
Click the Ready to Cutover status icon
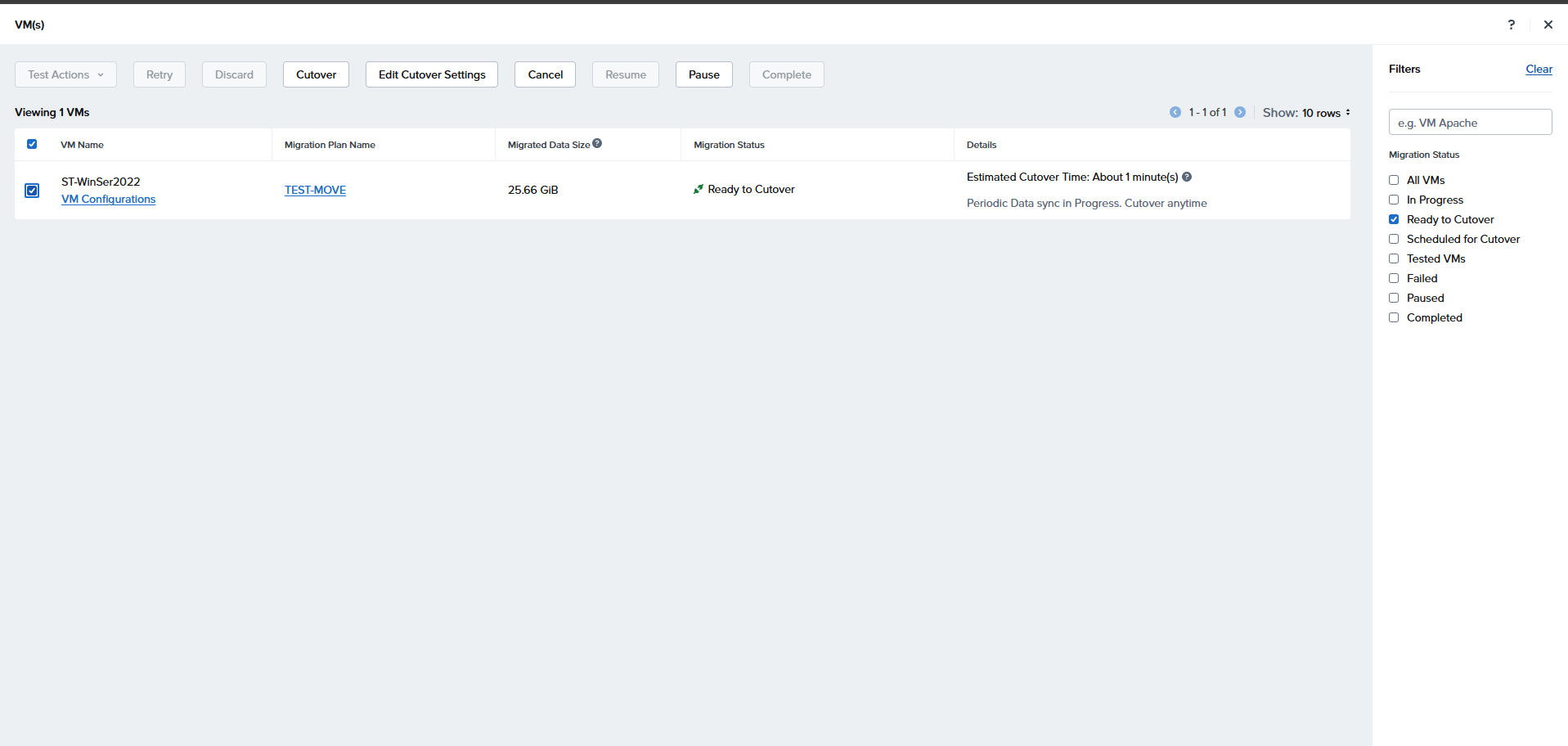699,189
